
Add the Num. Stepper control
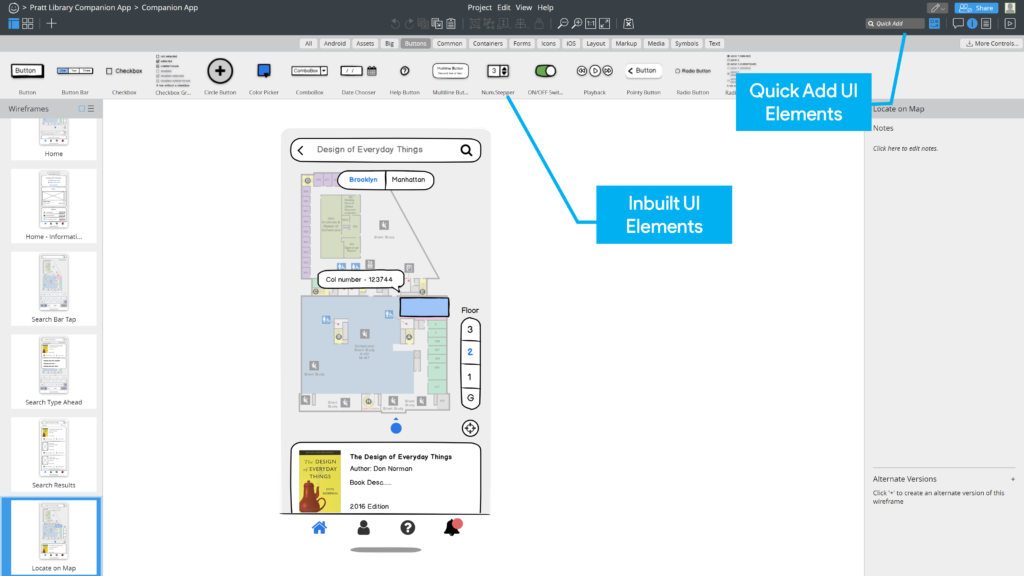pyautogui.click(x=498, y=71)
